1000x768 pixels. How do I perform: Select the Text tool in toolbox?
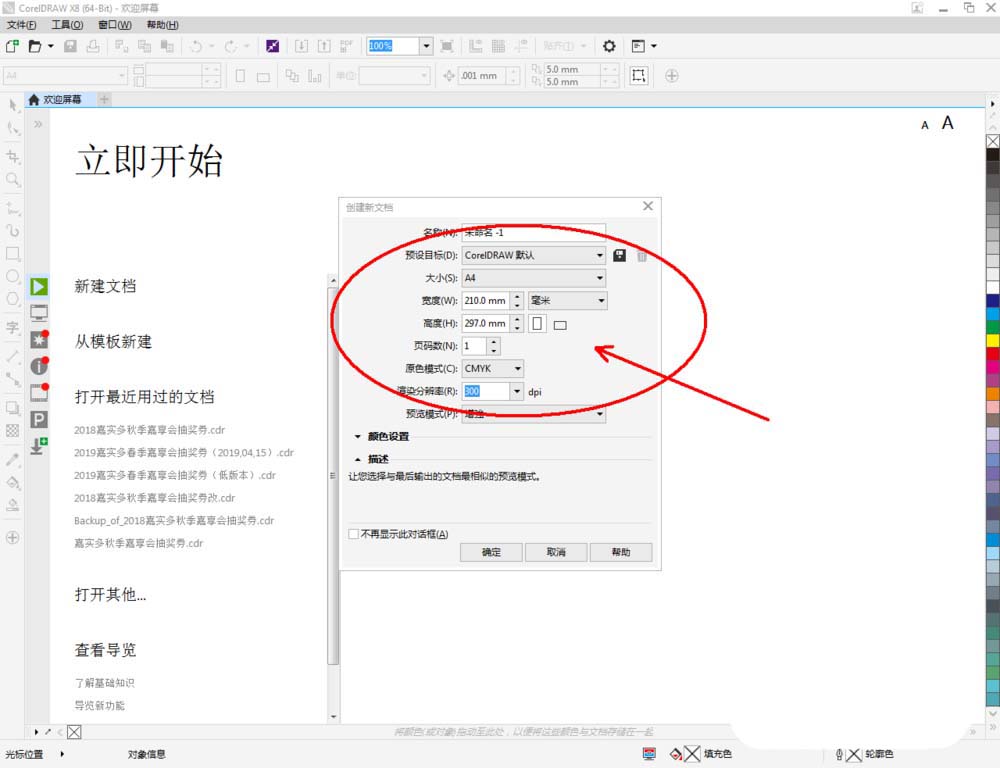pos(13,328)
